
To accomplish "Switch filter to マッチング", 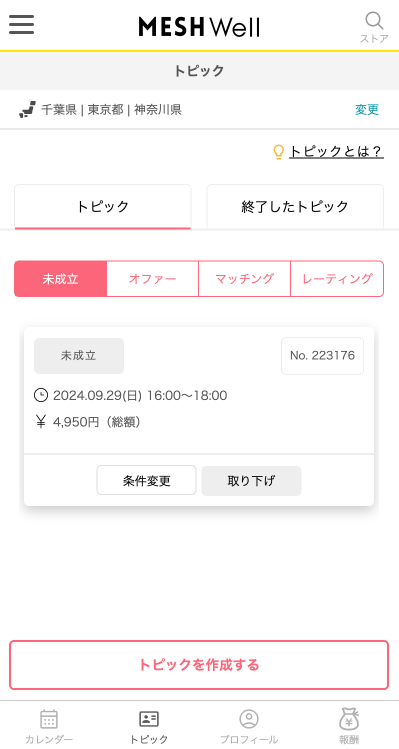I will coord(244,279).
